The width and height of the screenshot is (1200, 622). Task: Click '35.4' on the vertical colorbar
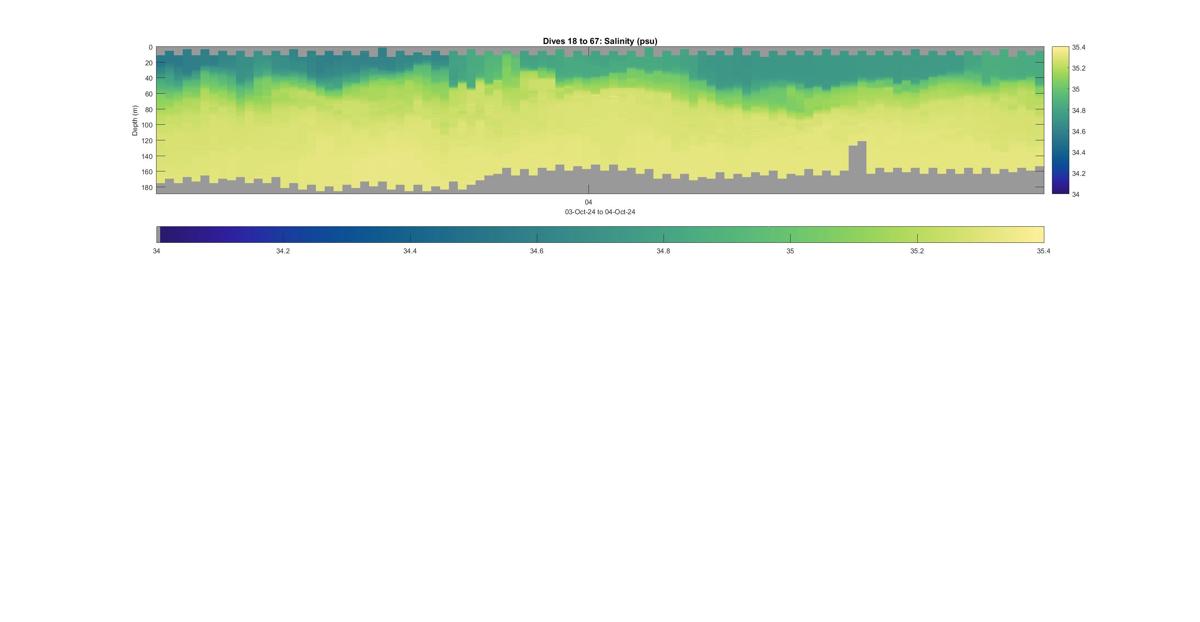(x=1078, y=47)
